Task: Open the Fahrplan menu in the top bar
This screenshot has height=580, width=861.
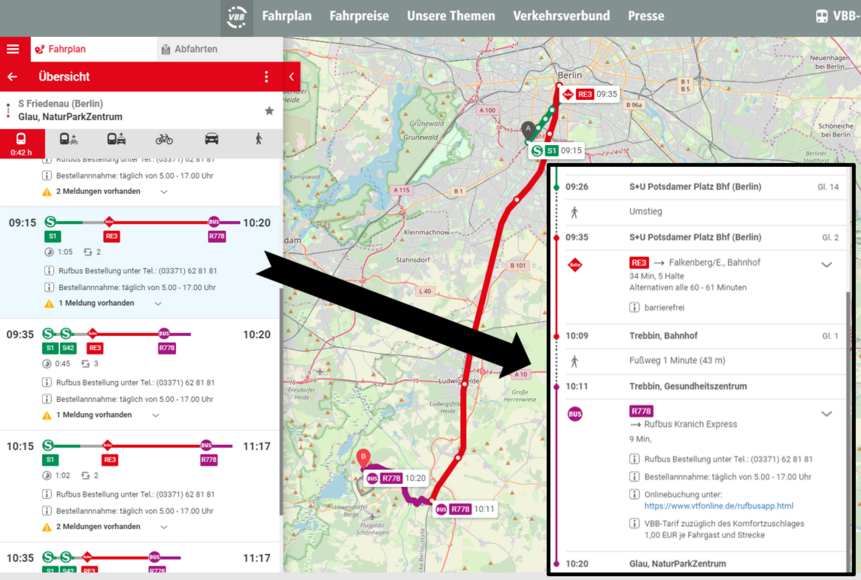Action: point(287,16)
